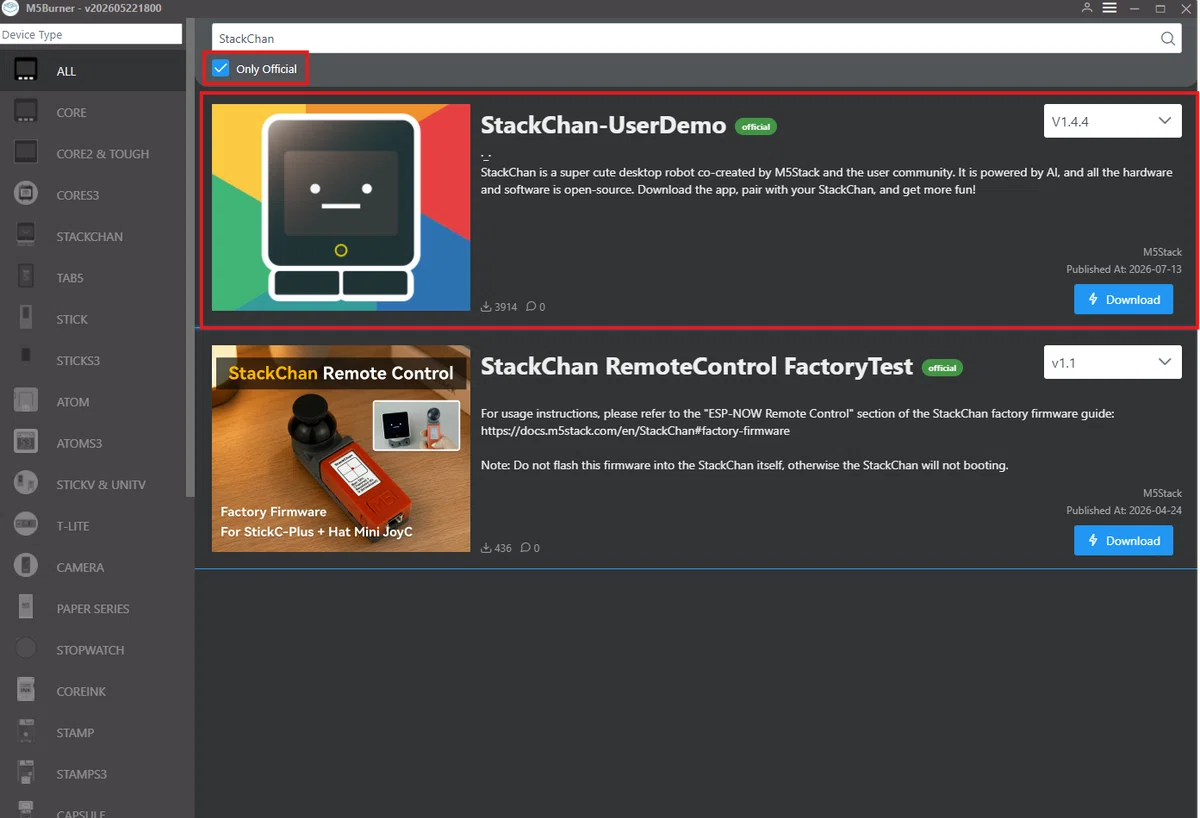The width and height of the screenshot is (1200, 818).
Task: Click the StackChan-UserDemo title
Action: point(603,125)
